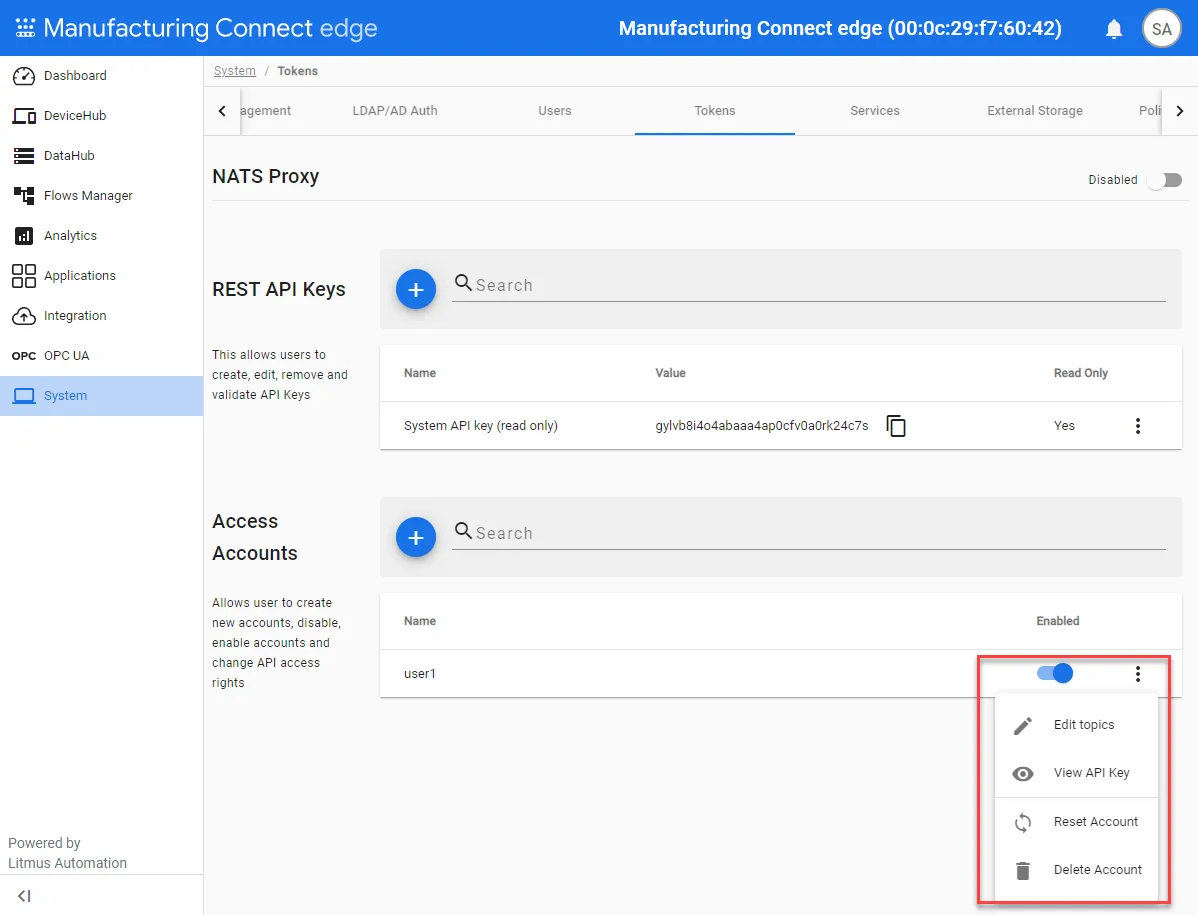The height and width of the screenshot is (915, 1198).
Task: Enable the NATS Proxy toggle
Action: 1165,180
